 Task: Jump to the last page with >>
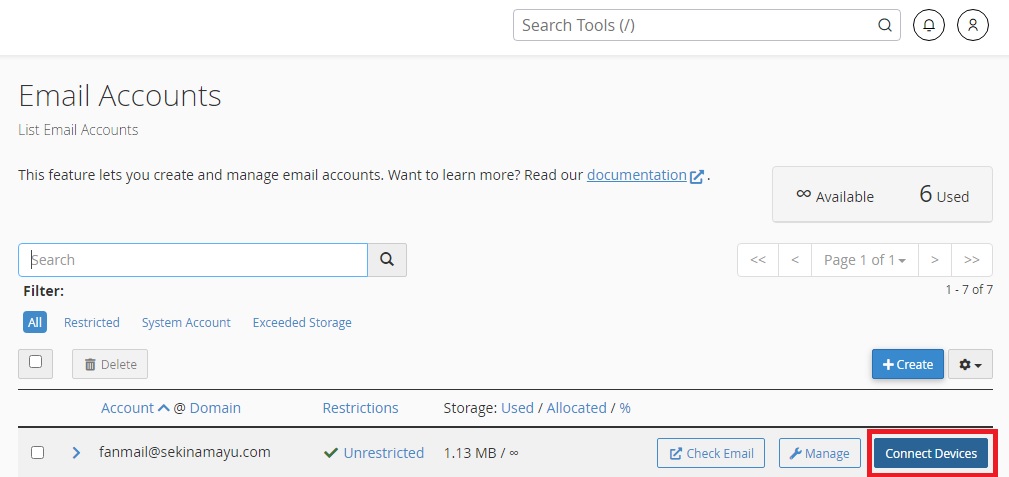972,260
